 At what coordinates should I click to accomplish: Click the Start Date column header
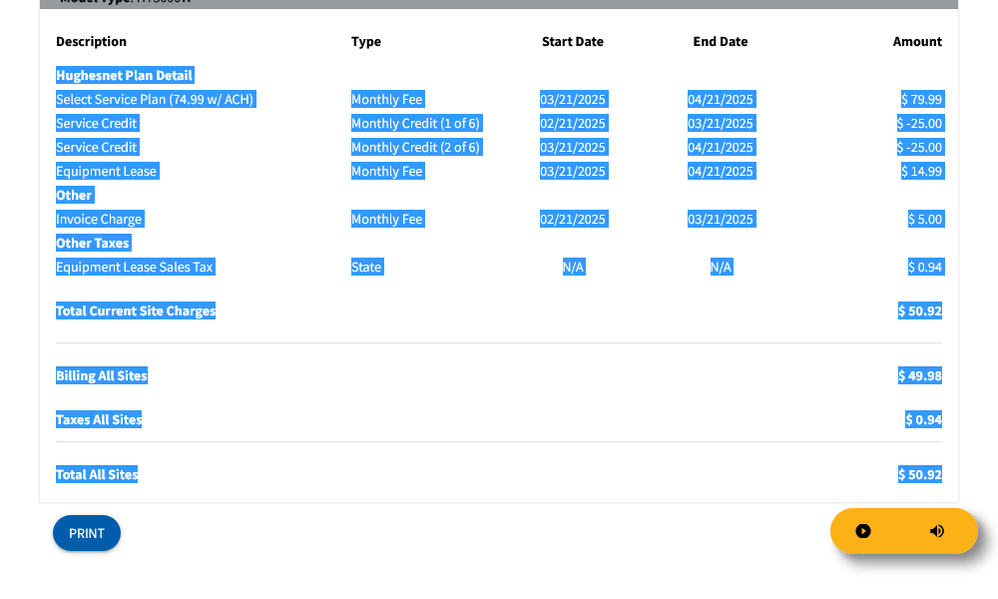[x=572, y=41]
